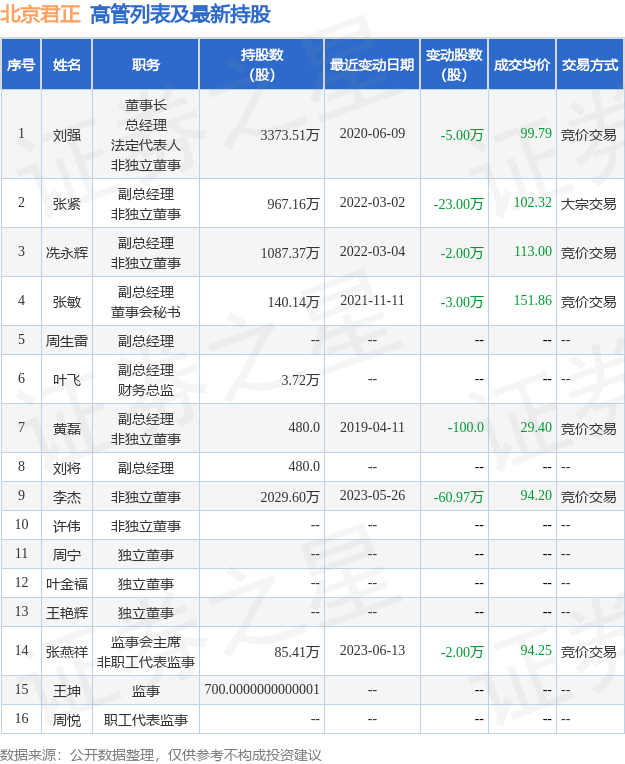This screenshot has height=764, width=625.
Task: Select the name 周宁
Action: pyautogui.click(x=67, y=555)
